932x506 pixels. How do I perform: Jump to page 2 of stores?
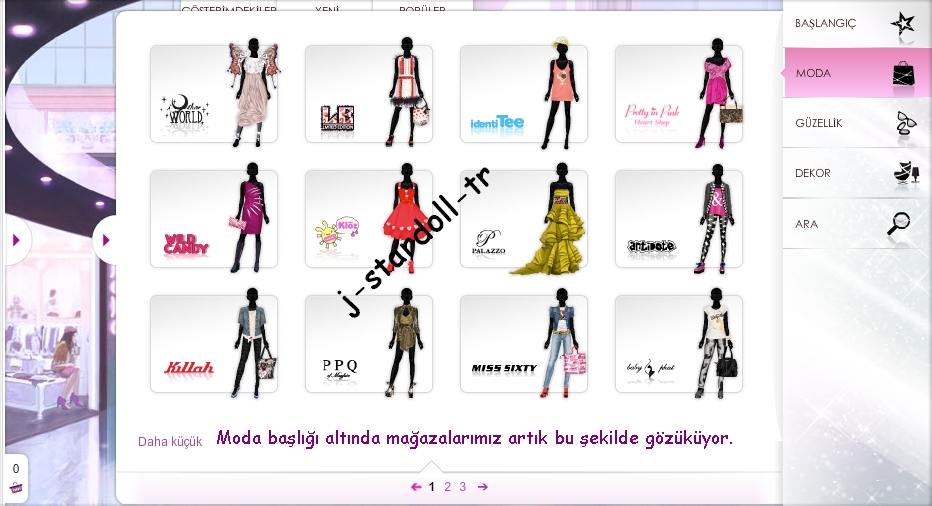[x=448, y=486]
